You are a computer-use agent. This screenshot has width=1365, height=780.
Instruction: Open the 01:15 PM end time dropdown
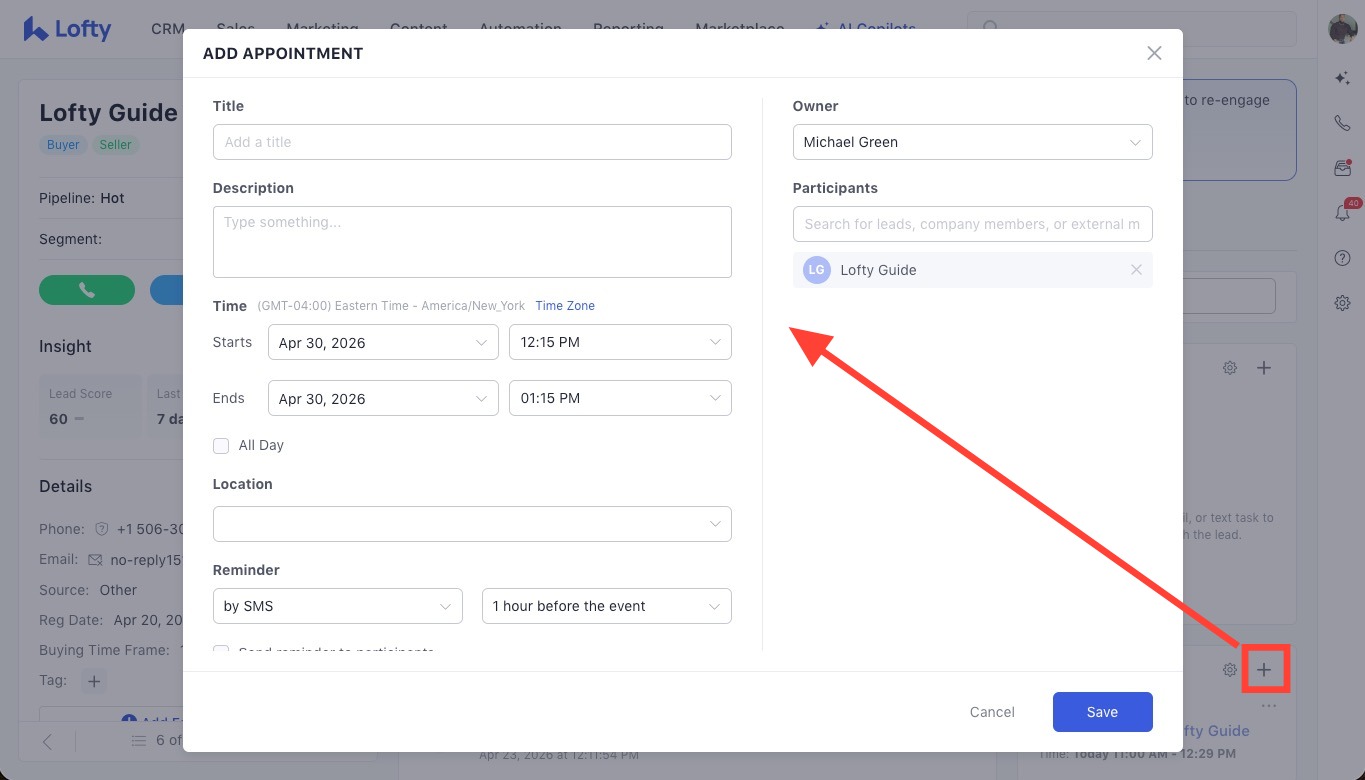pos(620,398)
